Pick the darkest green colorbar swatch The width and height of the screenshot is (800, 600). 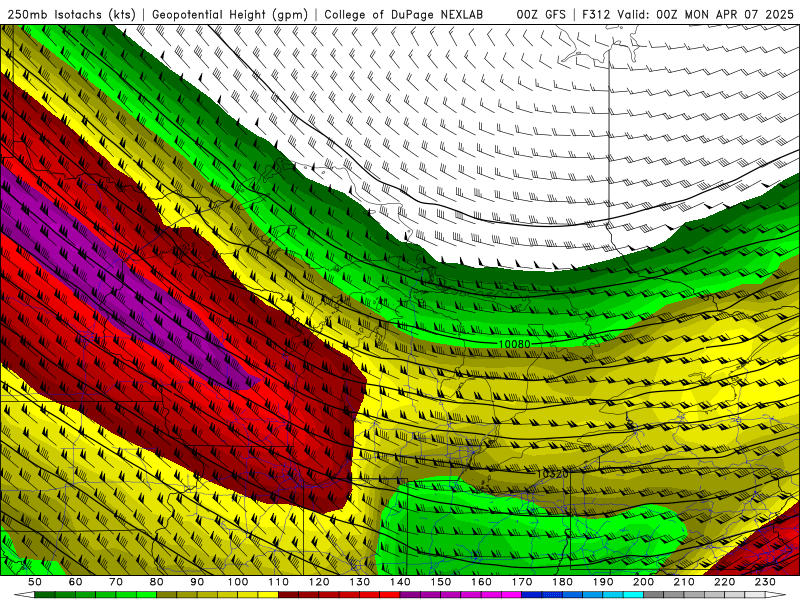pos(45,593)
